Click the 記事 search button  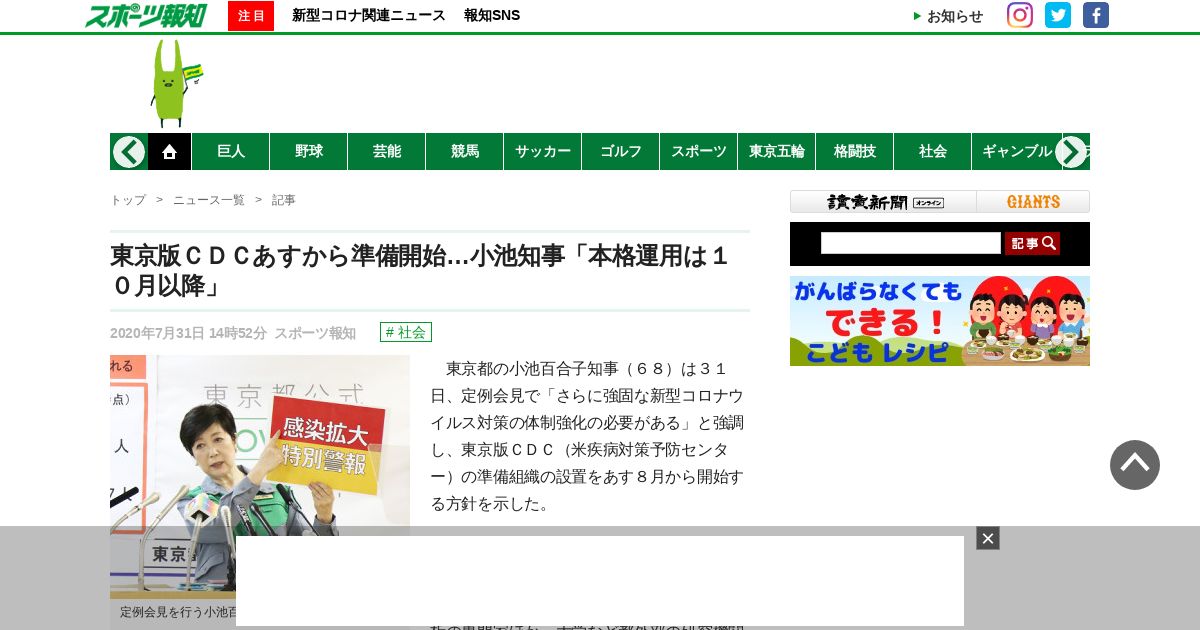[x=1032, y=243]
